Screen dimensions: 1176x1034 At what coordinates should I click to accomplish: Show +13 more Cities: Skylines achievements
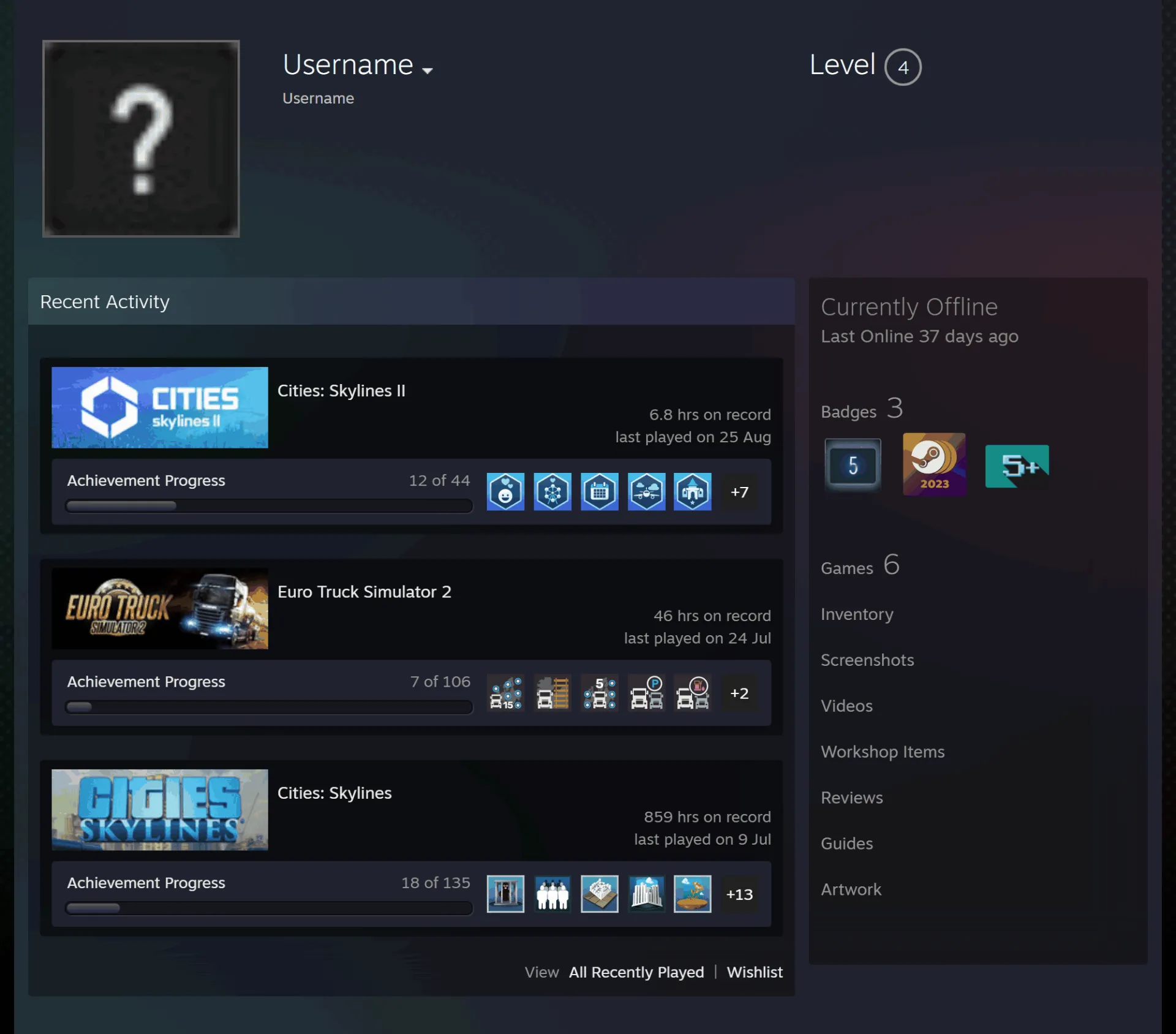[x=739, y=894]
